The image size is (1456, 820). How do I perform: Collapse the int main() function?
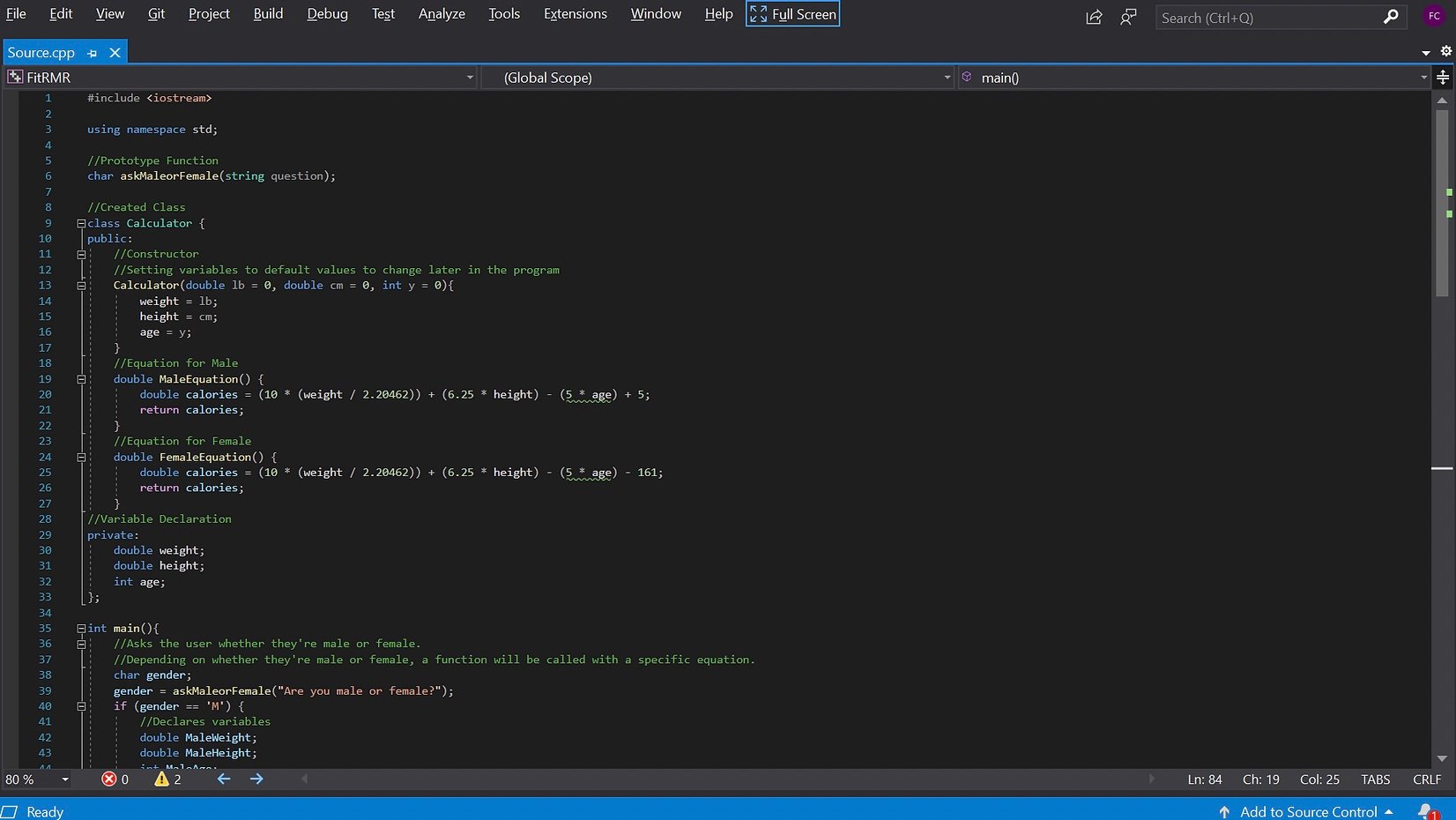click(x=81, y=629)
